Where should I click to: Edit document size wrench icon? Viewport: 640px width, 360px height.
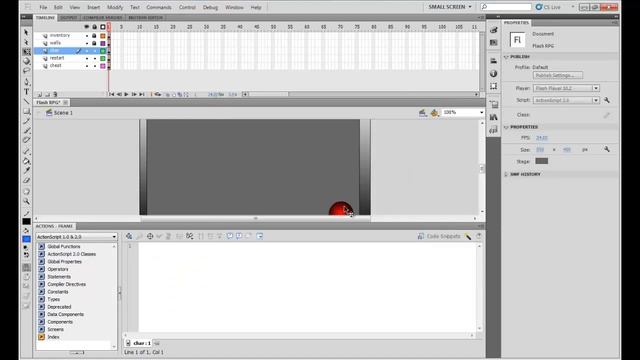click(x=607, y=149)
